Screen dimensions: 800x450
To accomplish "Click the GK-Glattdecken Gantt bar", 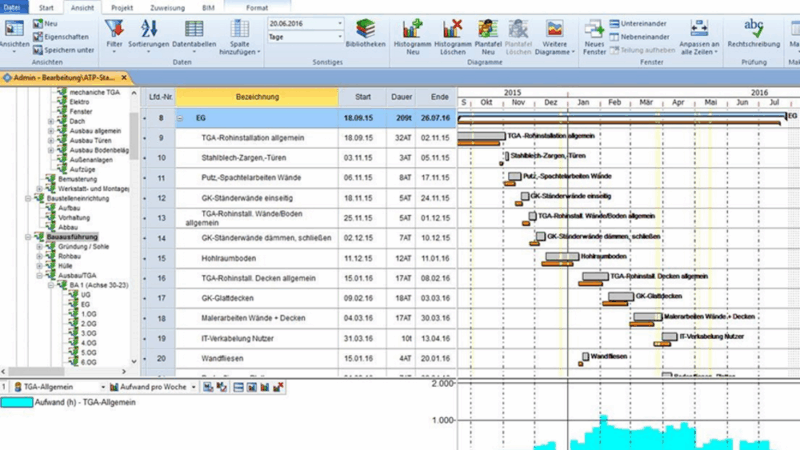I will pos(621,296).
